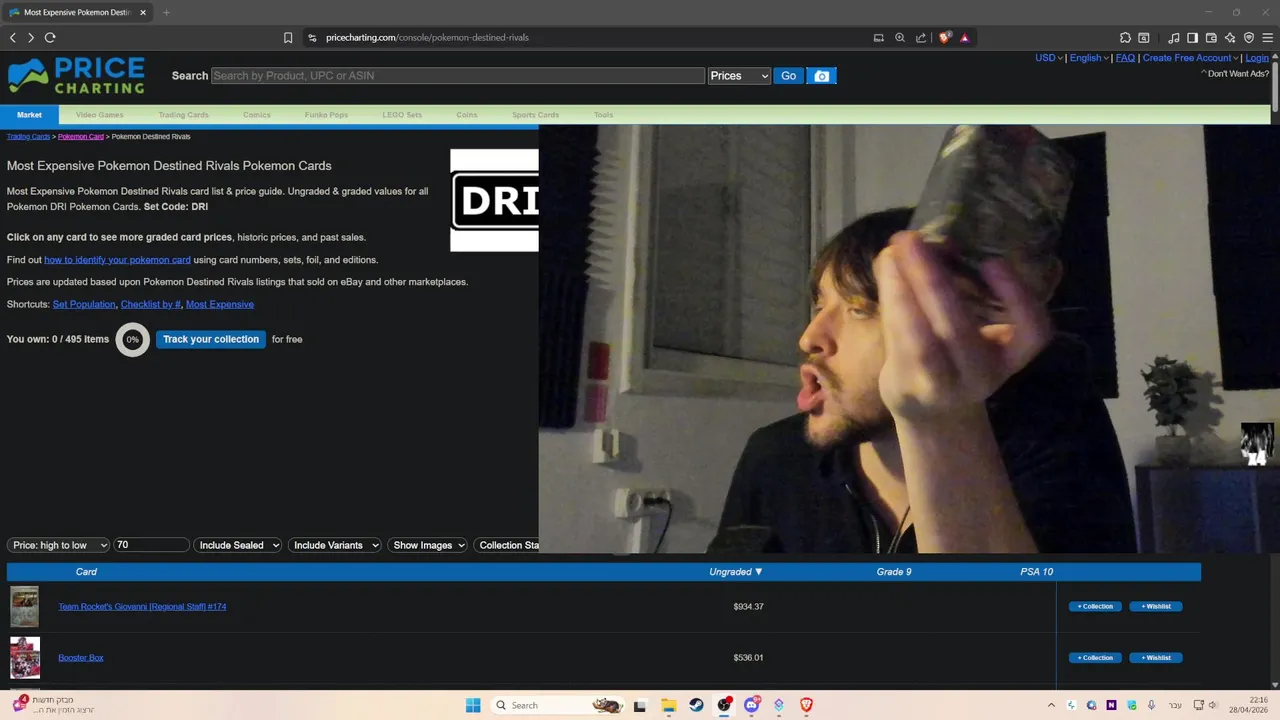
Task: Click the install/cast screen icon in the address bar
Action: coord(878,38)
